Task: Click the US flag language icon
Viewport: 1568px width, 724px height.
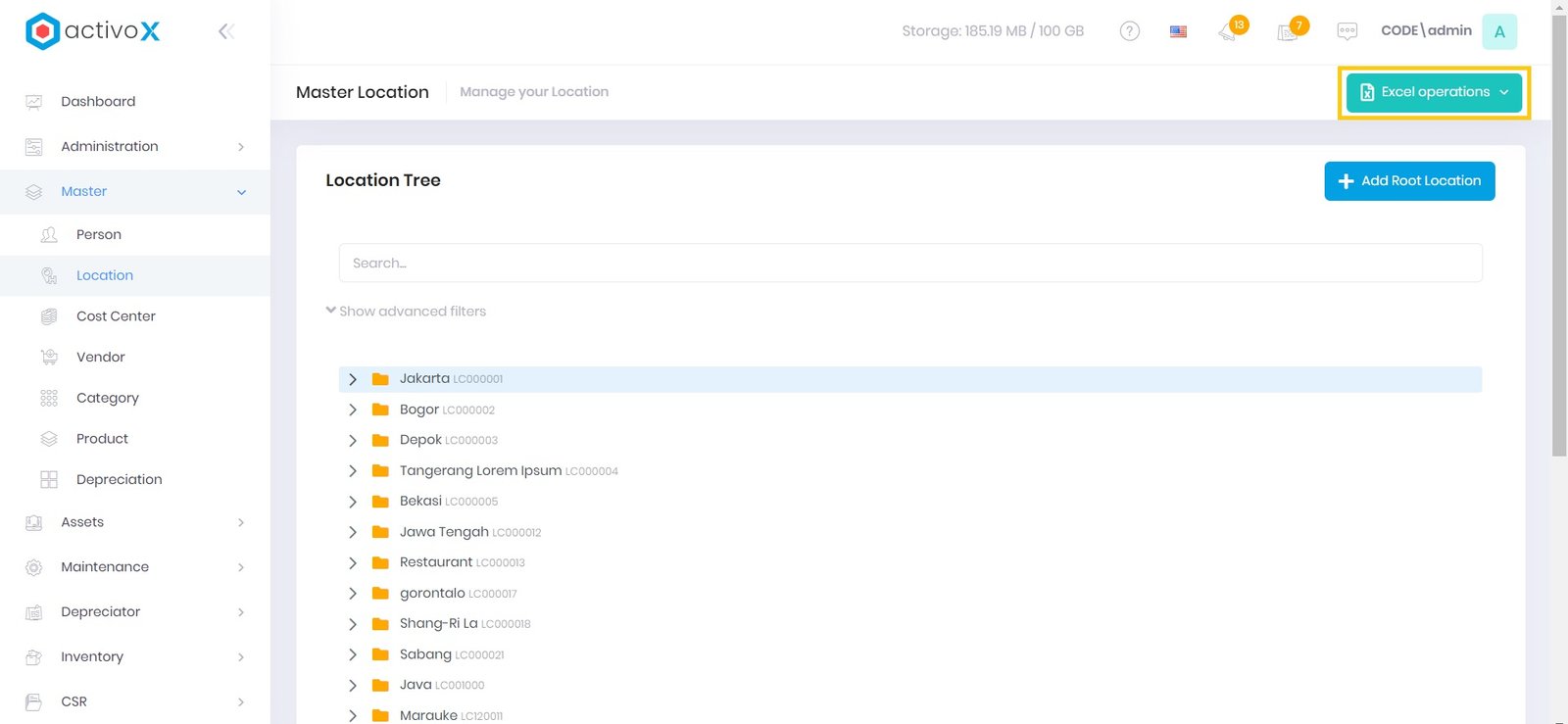Action: [1178, 31]
